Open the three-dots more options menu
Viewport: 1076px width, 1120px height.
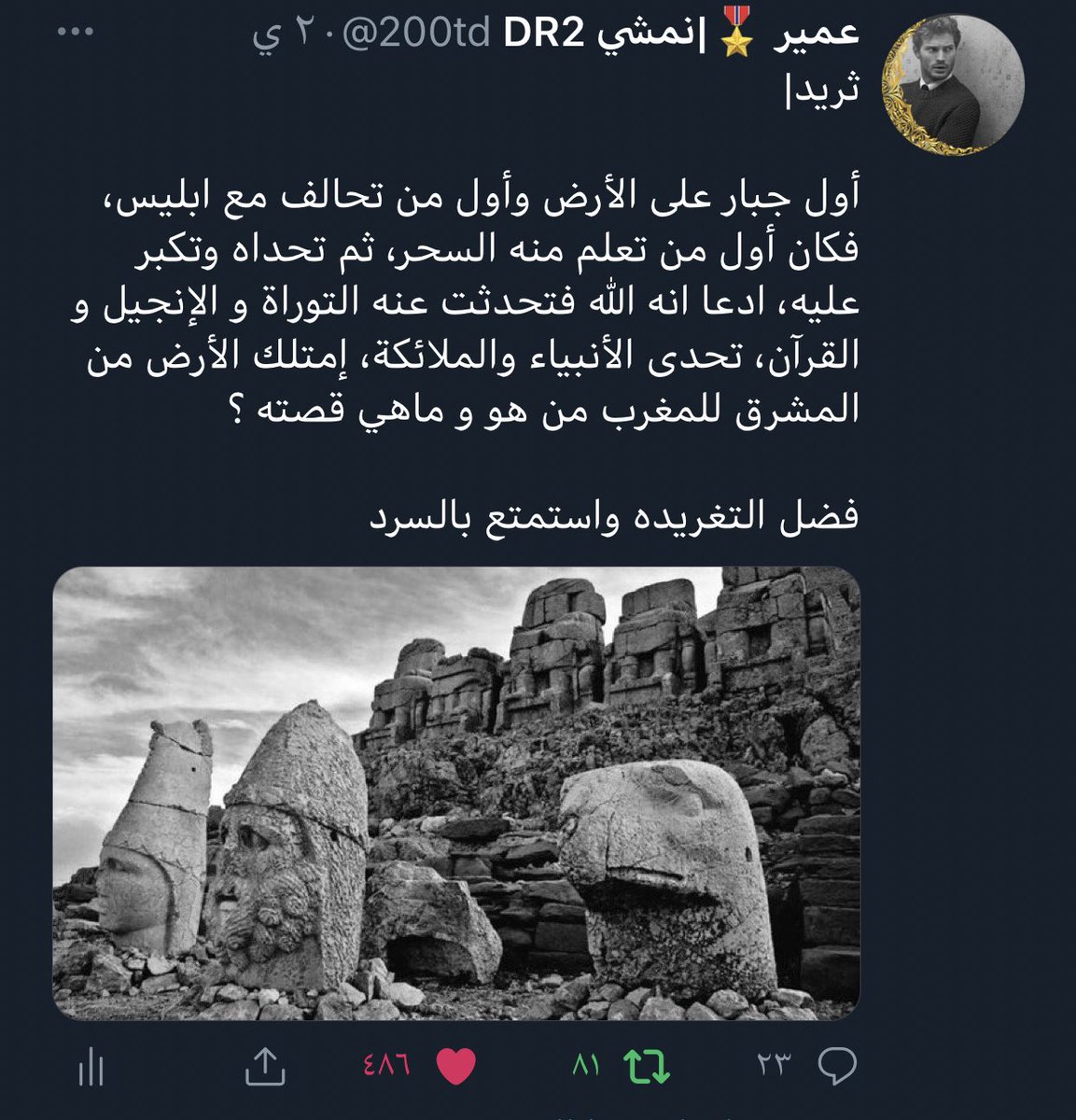point(78,33)
